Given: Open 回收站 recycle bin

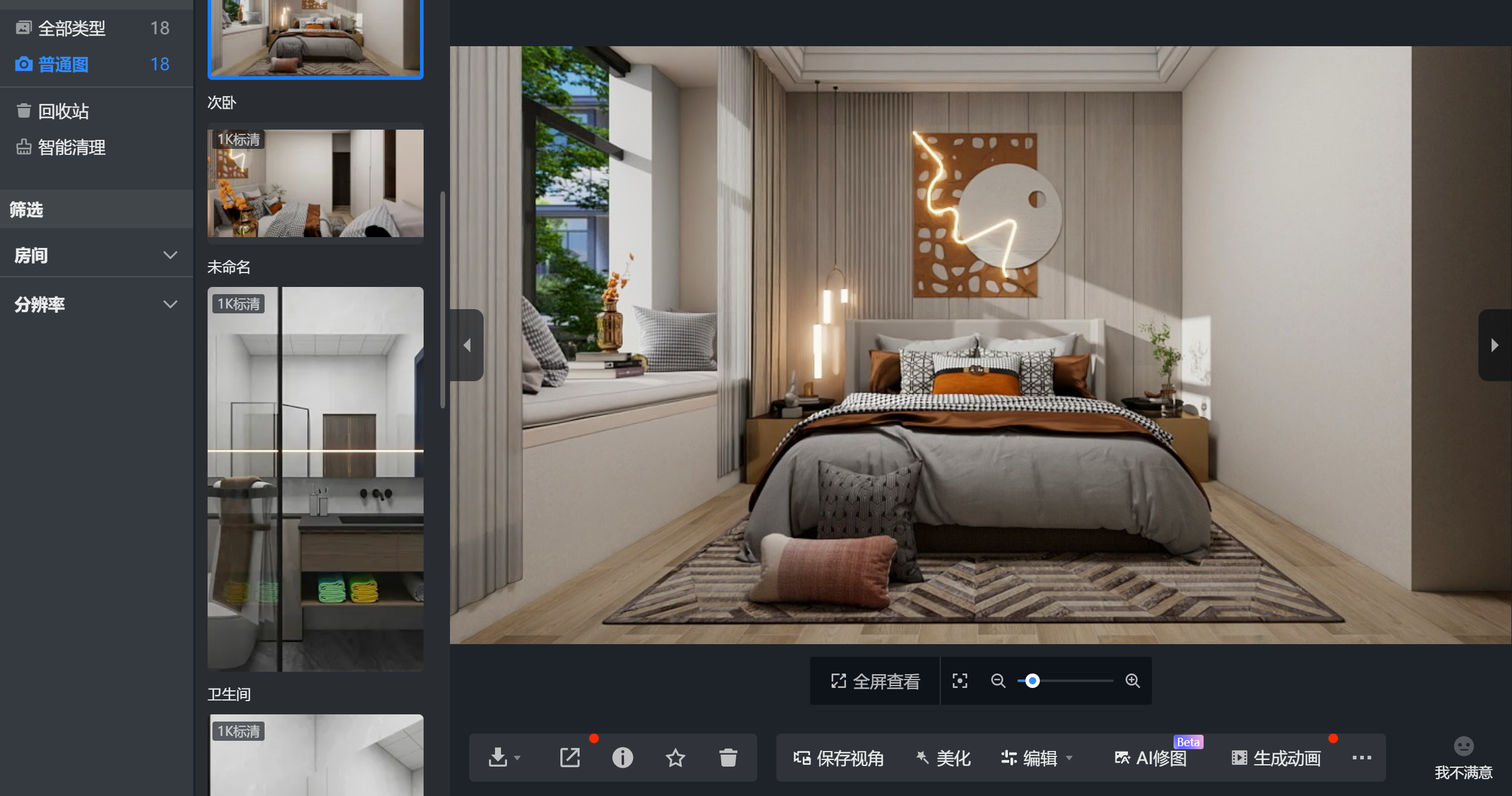Looking at the screenshot, I should pyautogui.click(x=63, y=111).
